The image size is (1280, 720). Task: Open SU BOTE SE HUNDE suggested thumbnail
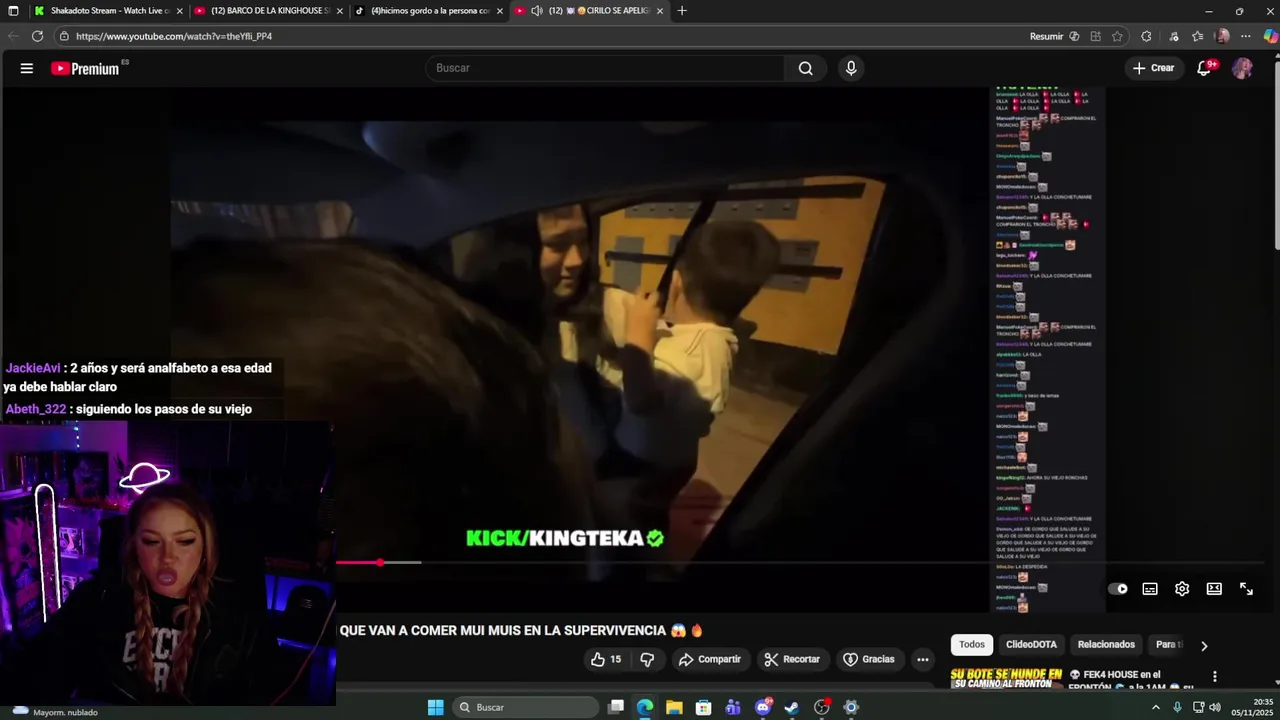point(1006,678)
